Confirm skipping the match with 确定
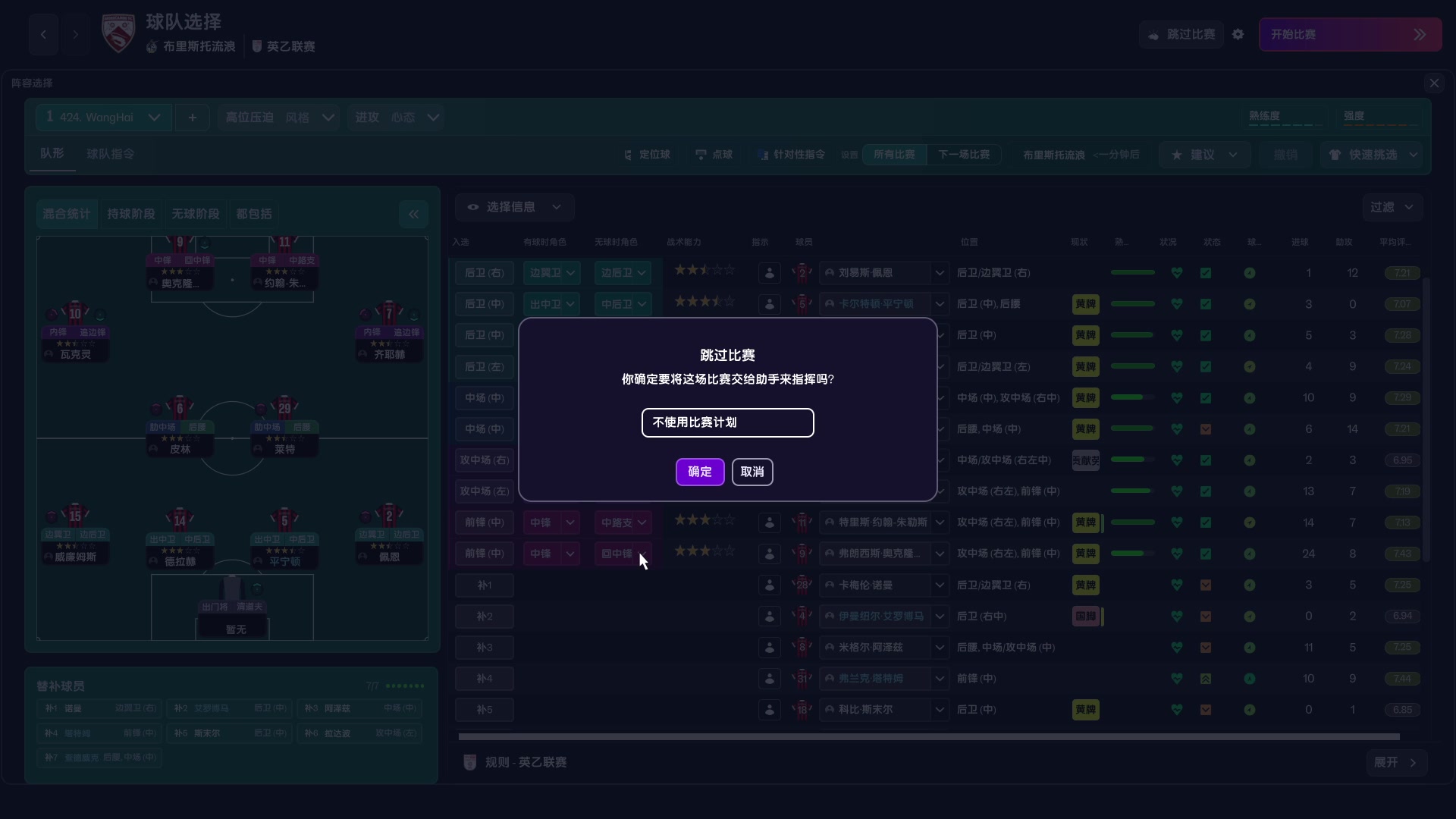The image size is (1456, 819). pyautogui.click(x=698, y=472)
